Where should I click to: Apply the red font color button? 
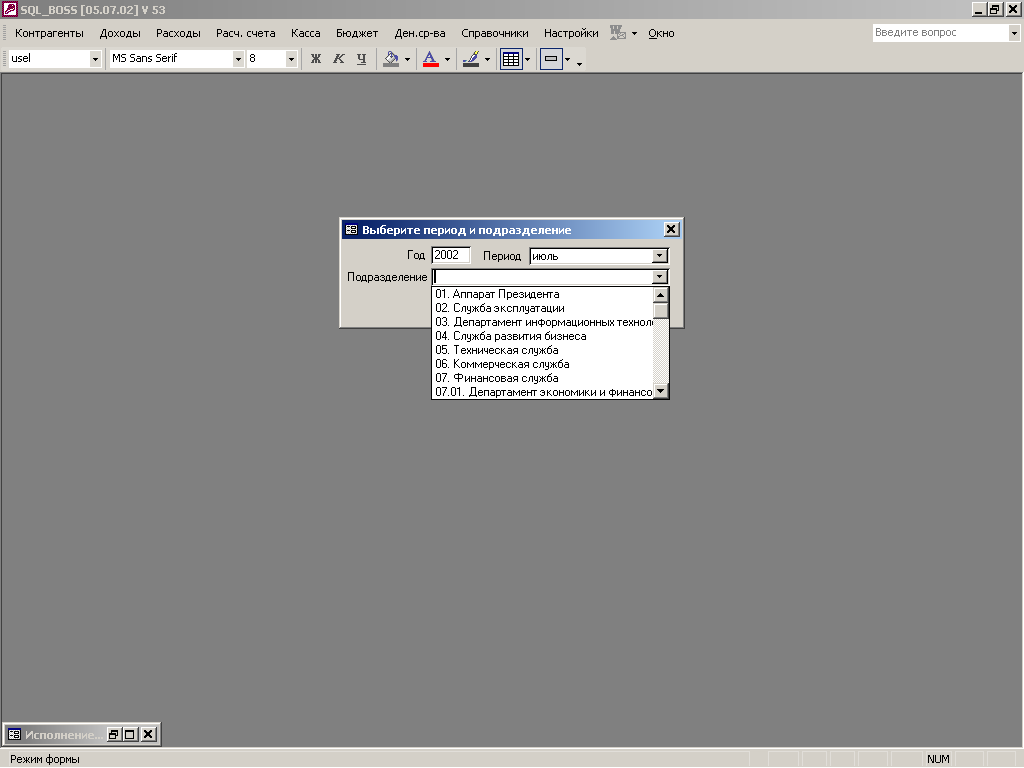click(431, 59)
